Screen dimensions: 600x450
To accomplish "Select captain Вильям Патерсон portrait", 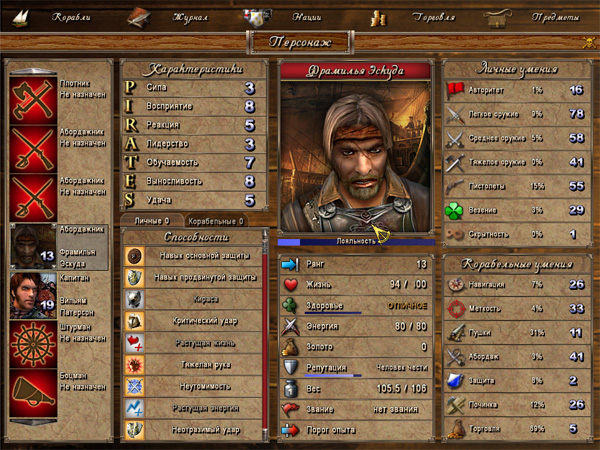I will pos(33,295).
